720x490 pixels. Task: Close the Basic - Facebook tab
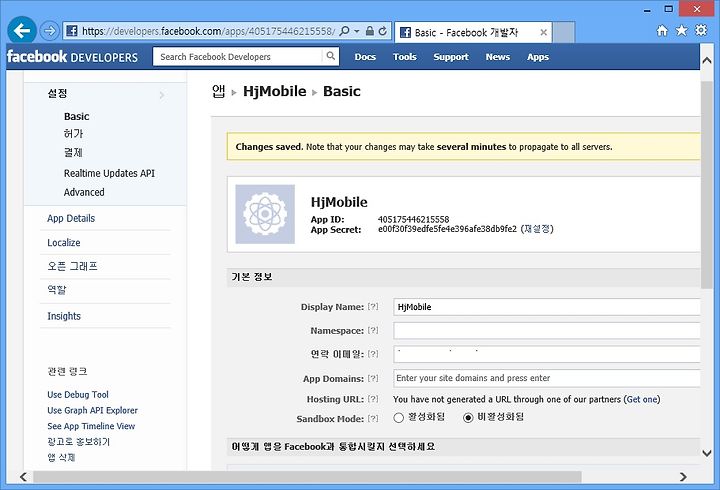543,32
